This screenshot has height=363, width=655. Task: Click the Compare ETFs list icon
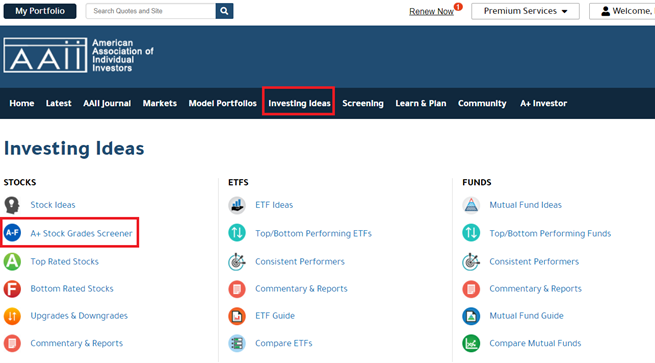237,343
